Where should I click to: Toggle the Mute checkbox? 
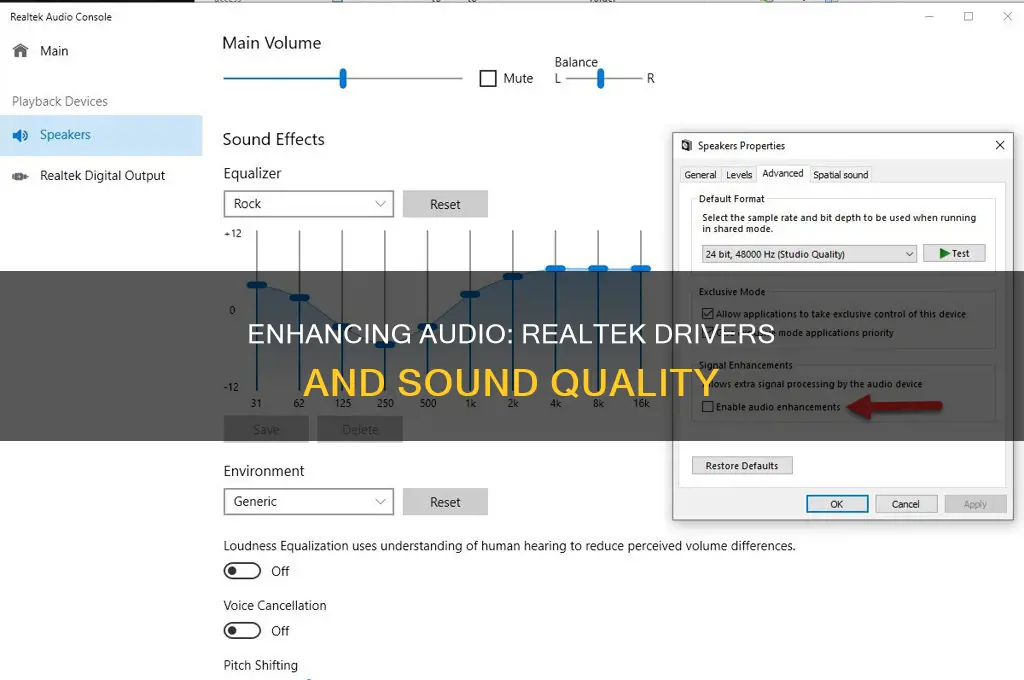[x=488, y=78]
